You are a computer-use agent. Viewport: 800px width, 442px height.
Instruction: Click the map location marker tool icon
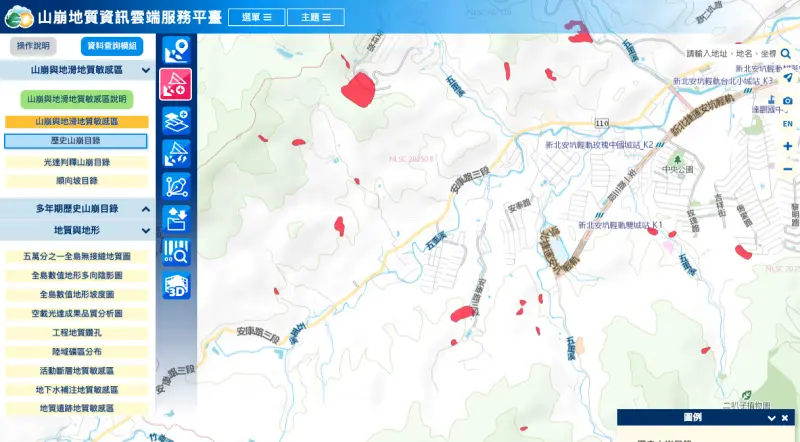(x=176, y=50)
